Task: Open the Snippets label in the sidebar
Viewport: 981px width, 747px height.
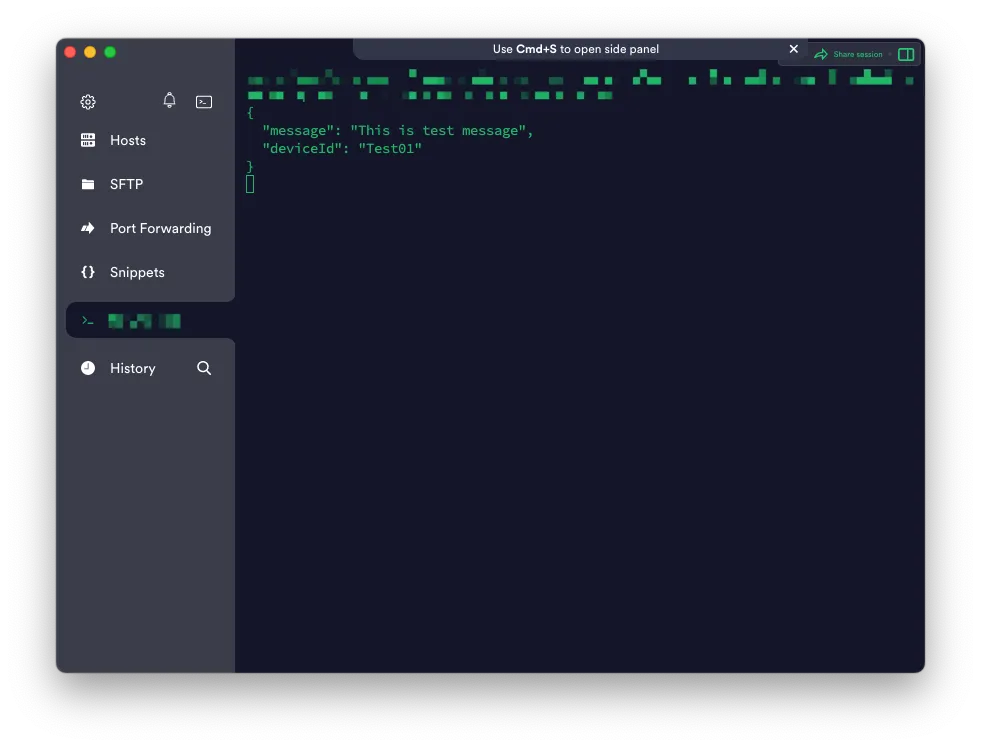Action: point(137,273)
